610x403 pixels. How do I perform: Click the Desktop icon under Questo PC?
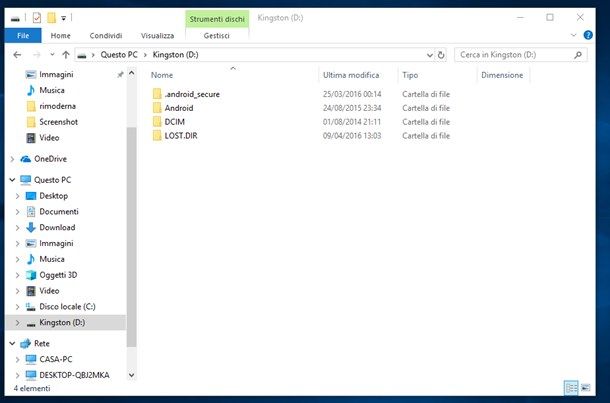tap(31, 196)
